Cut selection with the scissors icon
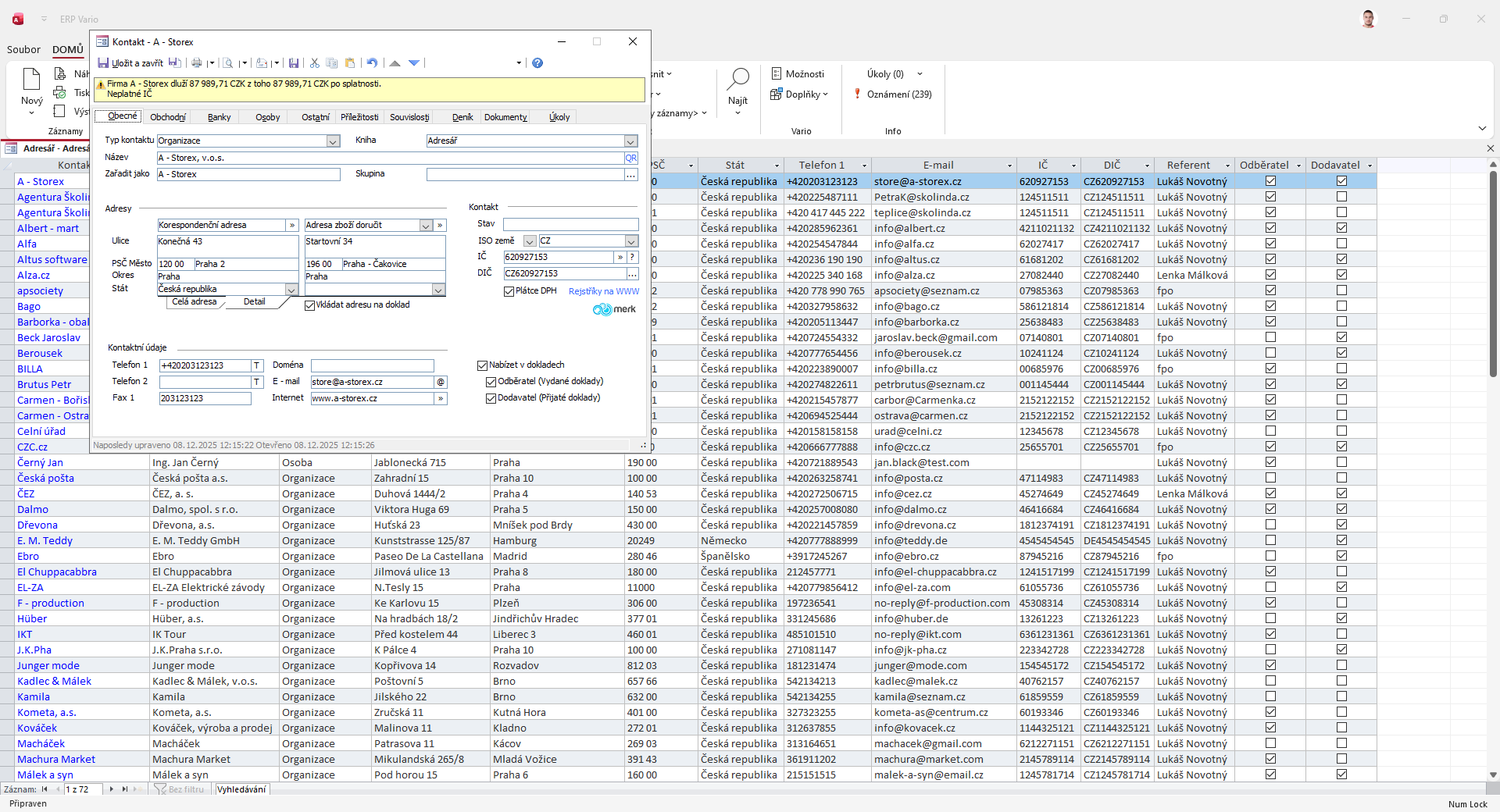1500x812 pixels. [x=315, y=63]
